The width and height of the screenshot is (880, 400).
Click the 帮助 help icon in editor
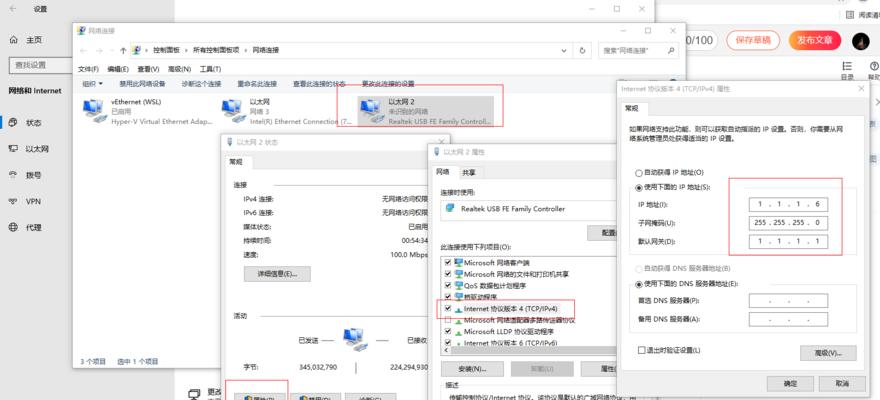click(x=874, y=66)
